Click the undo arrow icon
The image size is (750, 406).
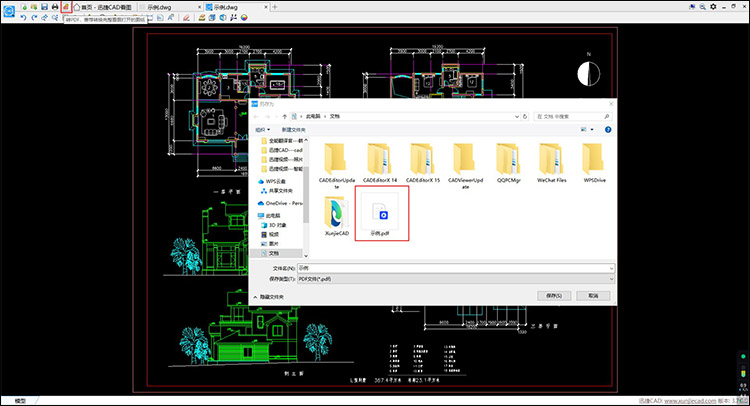click(x=23, y=18)
